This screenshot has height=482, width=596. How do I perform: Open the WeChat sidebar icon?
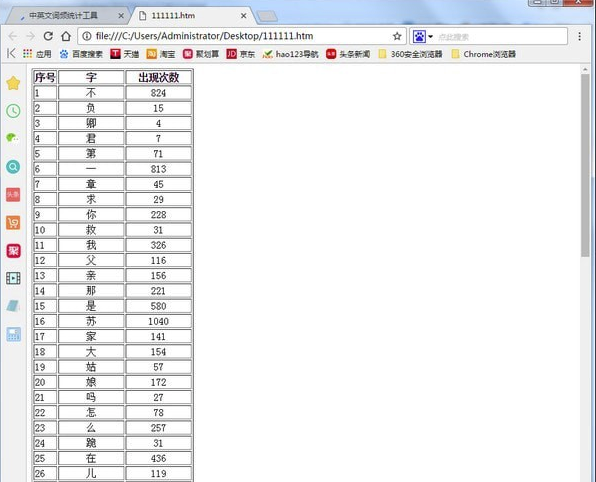(13, 138)
